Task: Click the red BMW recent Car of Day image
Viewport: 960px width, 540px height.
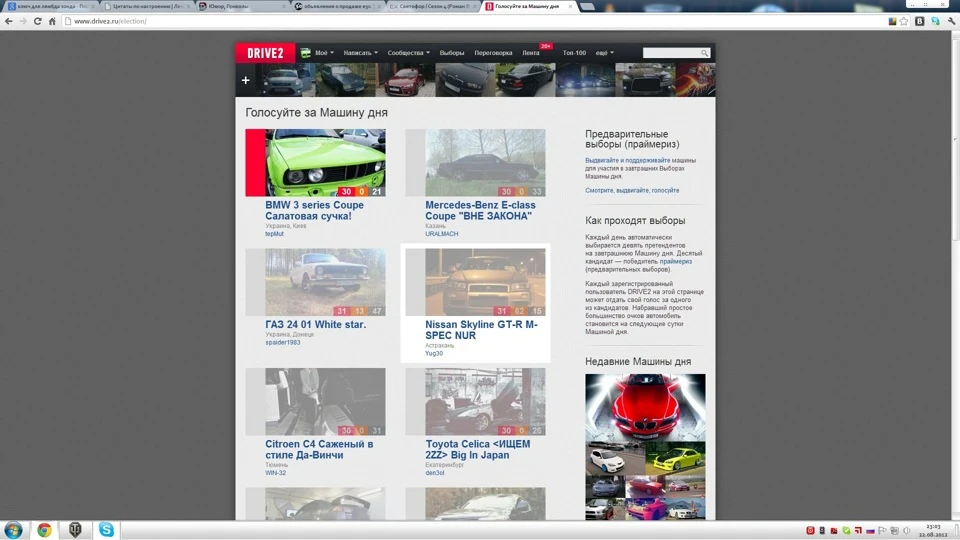Action: pyautogui.click(x=645, y=407)
